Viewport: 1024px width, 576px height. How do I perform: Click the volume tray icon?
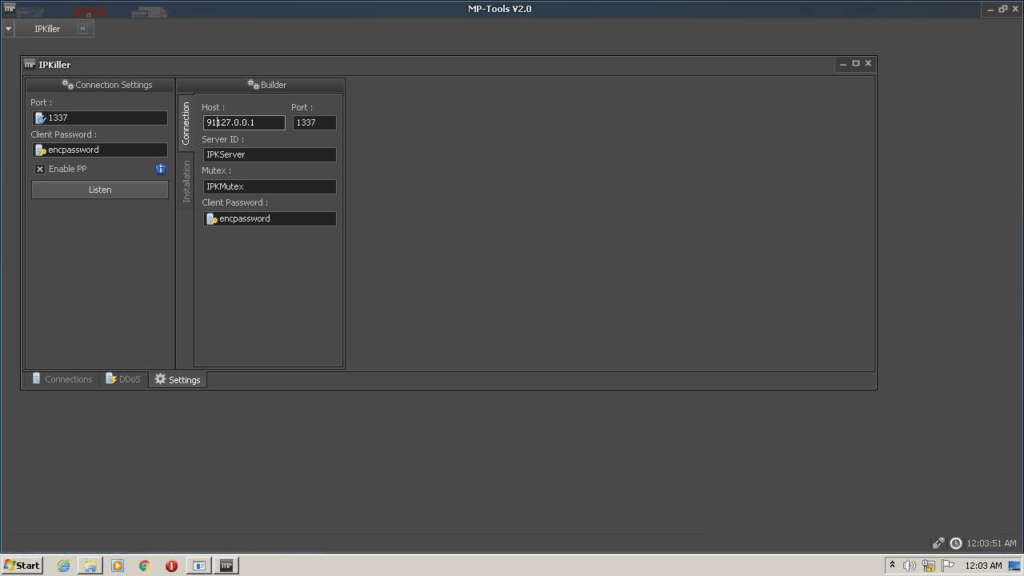[x=909, y=566]
